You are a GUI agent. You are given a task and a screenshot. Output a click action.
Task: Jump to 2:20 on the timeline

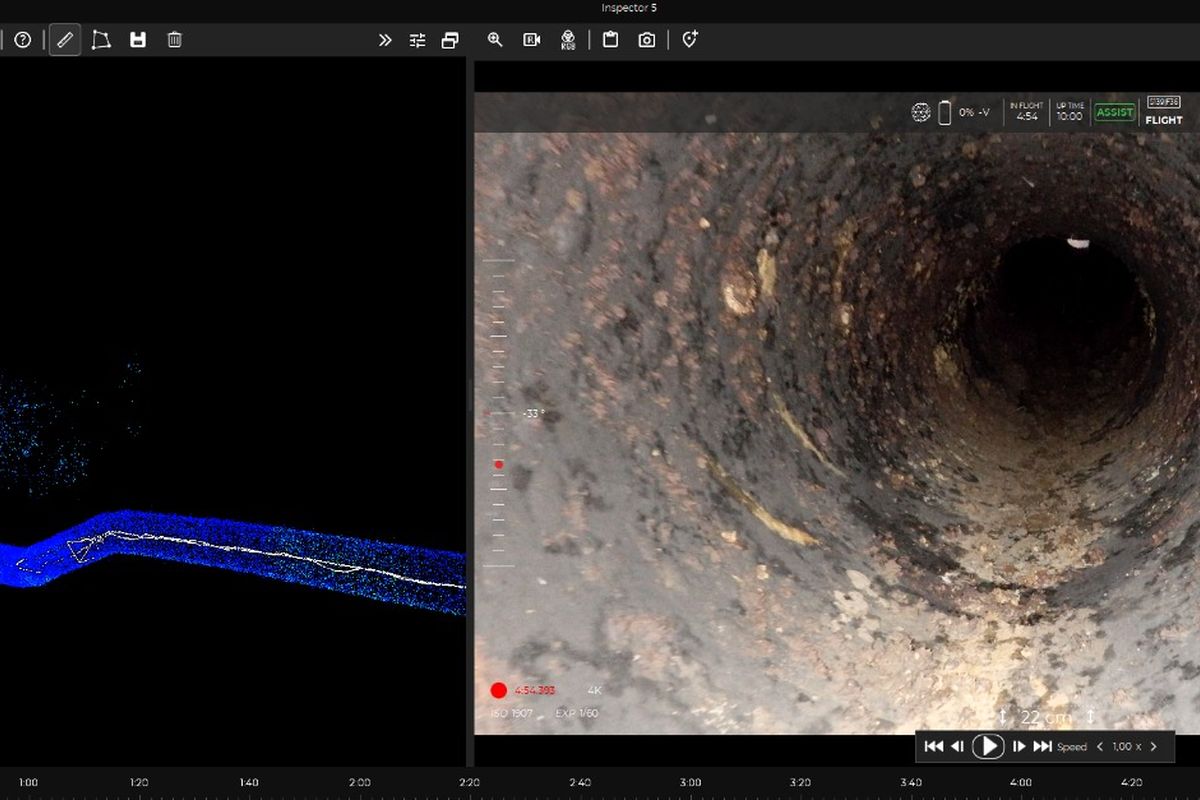coord(469,783)
